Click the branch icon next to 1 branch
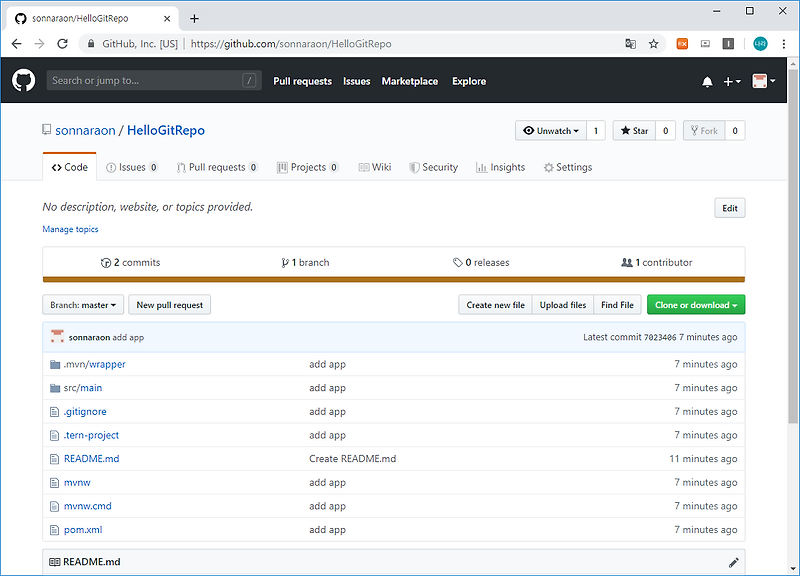The height and width of the screenshot is (576, 800). click(x=286, y=262)
